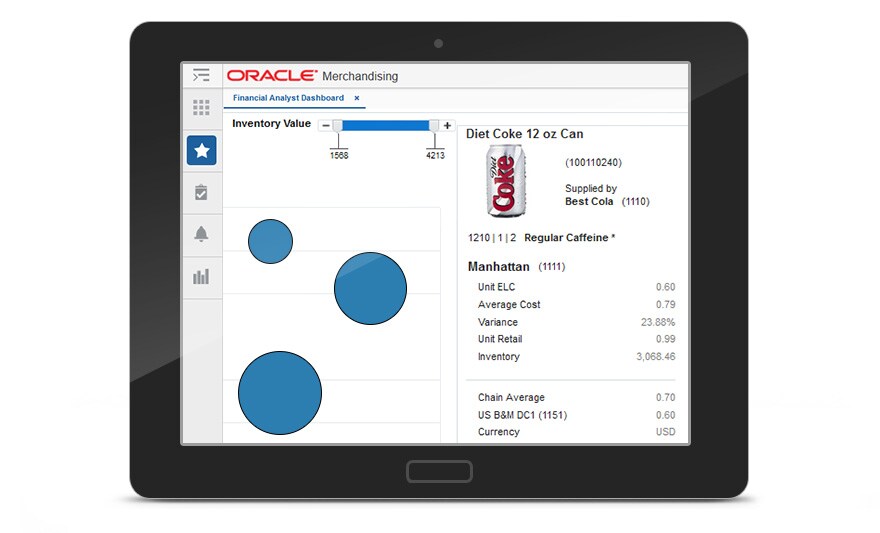Select the small top-left bubble in chart
The width and height of the screenshot is (880, 533).
[x=271, y=241]
